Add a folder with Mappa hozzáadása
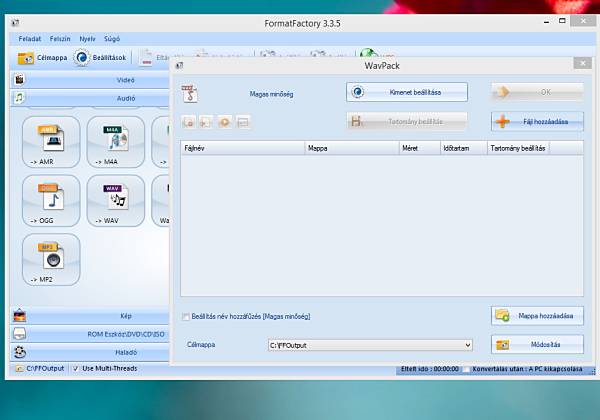Image resolution: width=600 pixels, height=420 pixels. pos(537,316)
